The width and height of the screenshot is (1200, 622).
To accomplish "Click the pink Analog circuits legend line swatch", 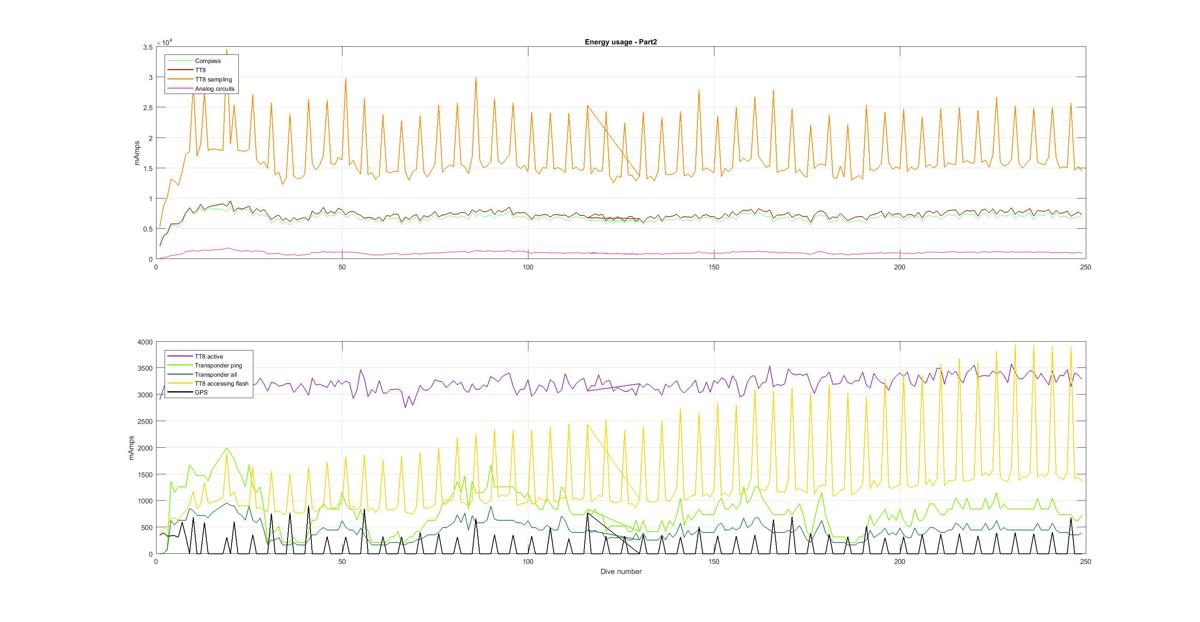I will coord(180,88).
